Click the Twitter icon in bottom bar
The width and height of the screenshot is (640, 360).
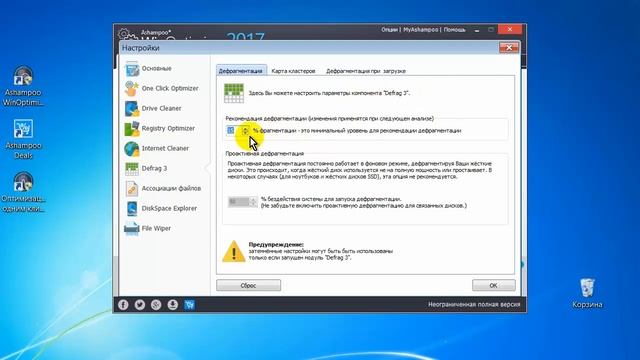(140, 304)
